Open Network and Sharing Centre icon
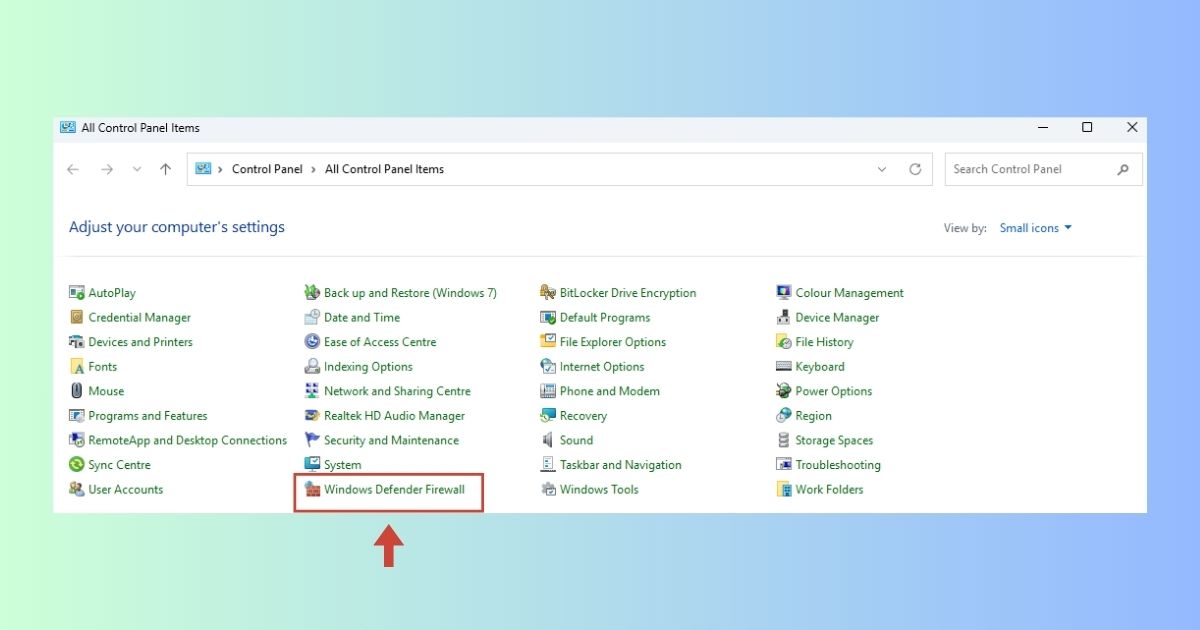The height and width of the screenshot is (630, 1200). tap(312, 391)
